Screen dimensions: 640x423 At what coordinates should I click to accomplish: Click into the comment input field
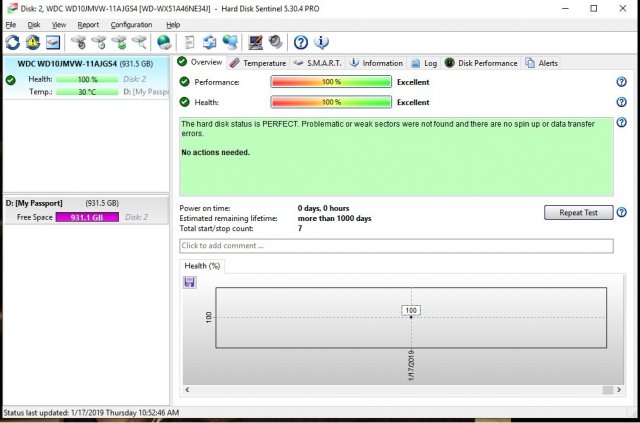[x=396, y=246]
